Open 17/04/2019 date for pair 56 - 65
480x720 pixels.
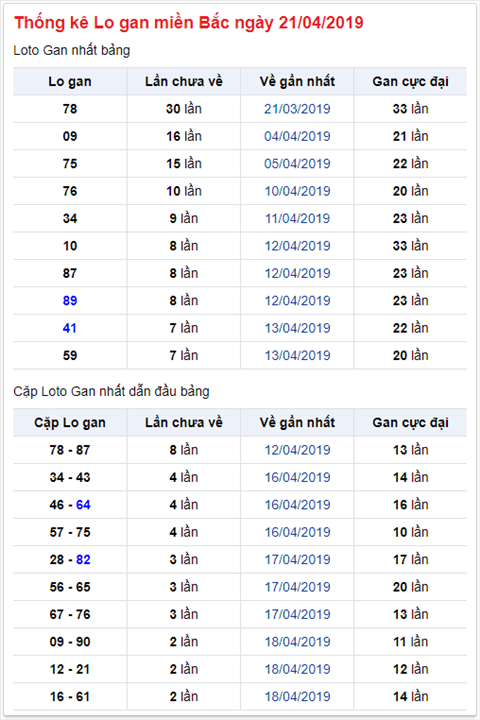[x=297, y=587]
